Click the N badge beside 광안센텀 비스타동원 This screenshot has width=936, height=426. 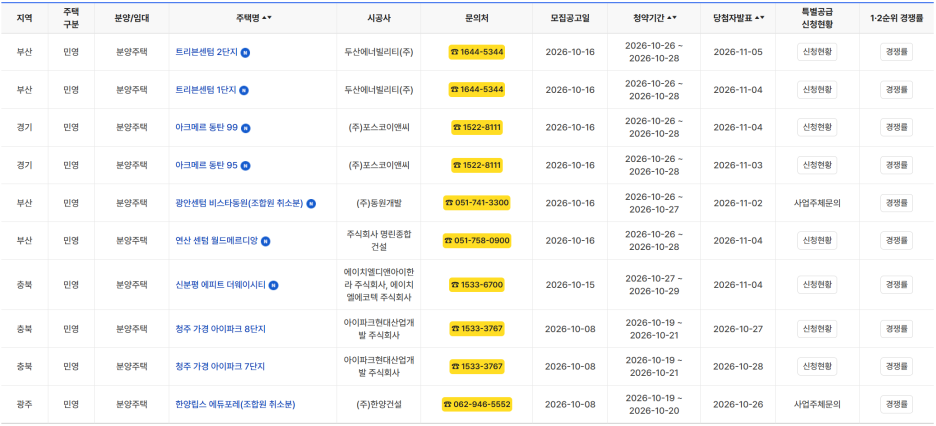pos(311,203)
